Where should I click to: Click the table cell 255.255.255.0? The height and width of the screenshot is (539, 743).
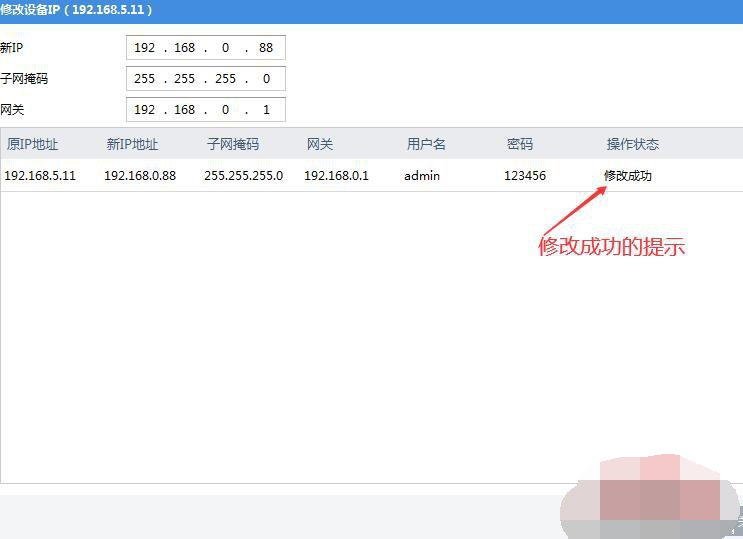tap(244, 176)
